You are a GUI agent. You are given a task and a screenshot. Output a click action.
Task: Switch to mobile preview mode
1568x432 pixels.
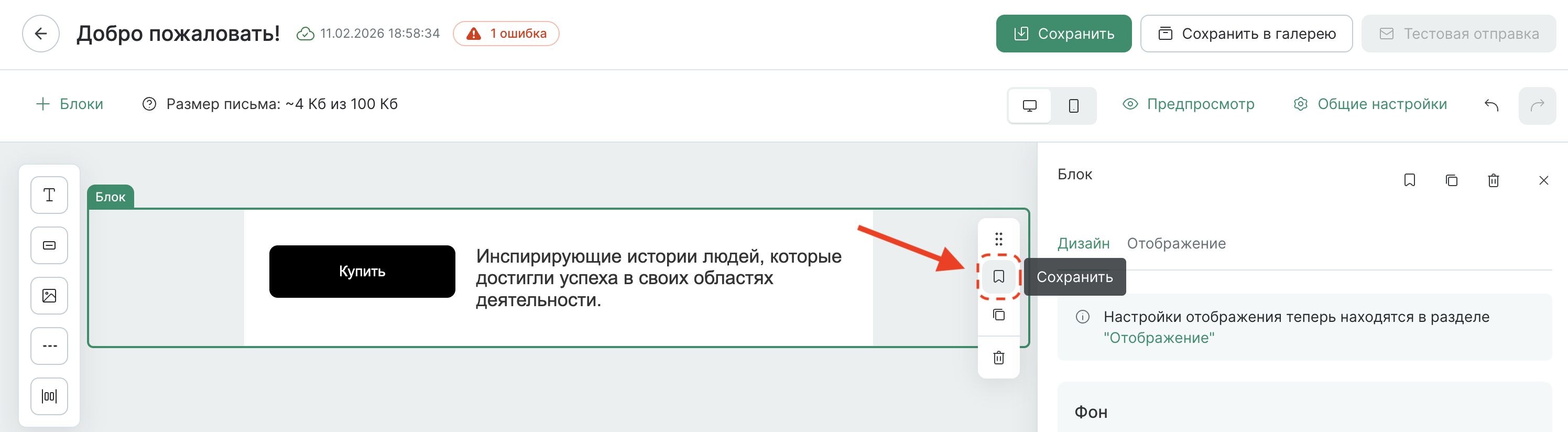1073,105
